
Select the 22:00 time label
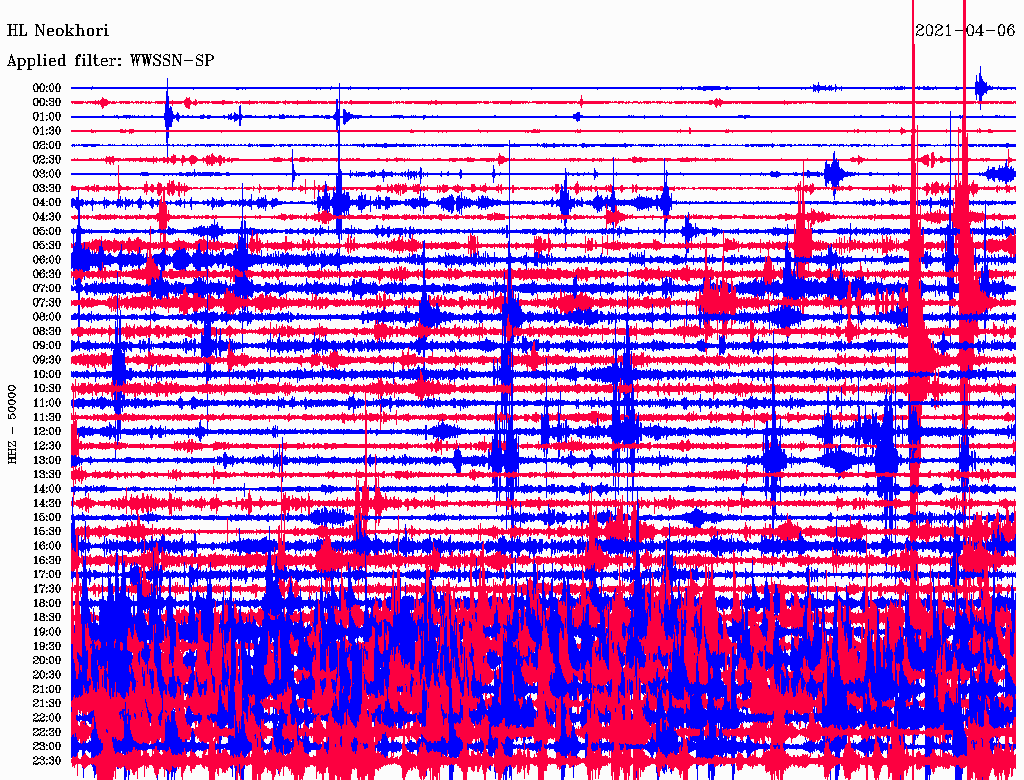tap(47, 718)
